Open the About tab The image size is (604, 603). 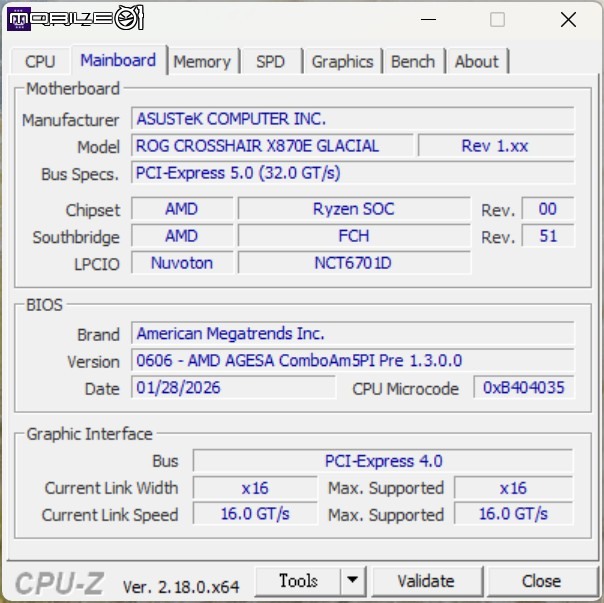pyautogui.click(x=477, y=62)
